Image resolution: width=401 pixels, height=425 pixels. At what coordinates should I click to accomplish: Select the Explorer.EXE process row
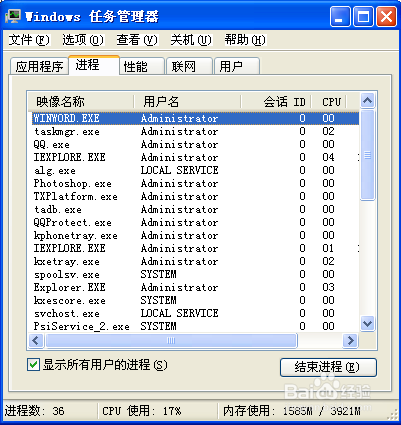[x=195, y=287]
